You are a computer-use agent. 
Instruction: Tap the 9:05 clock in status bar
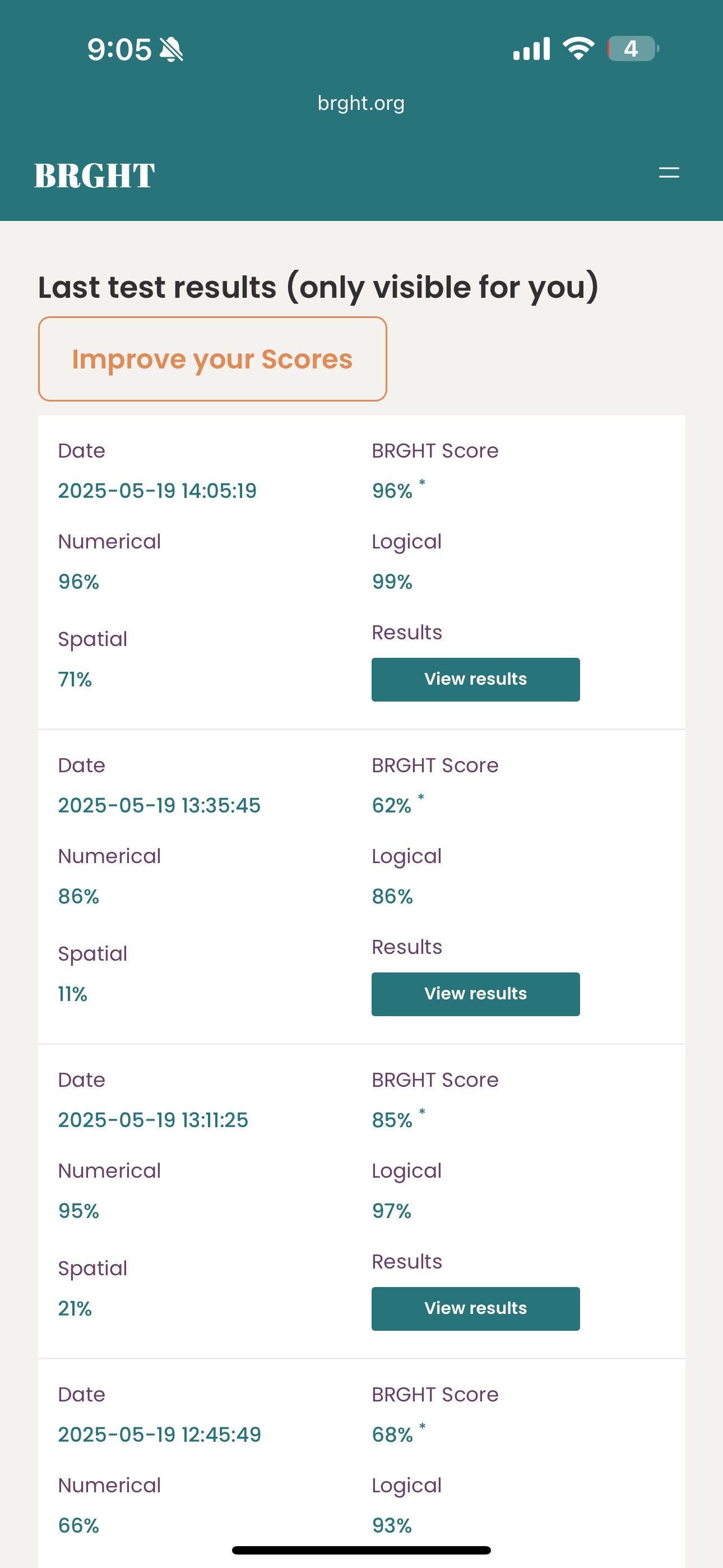click(119, 49)
